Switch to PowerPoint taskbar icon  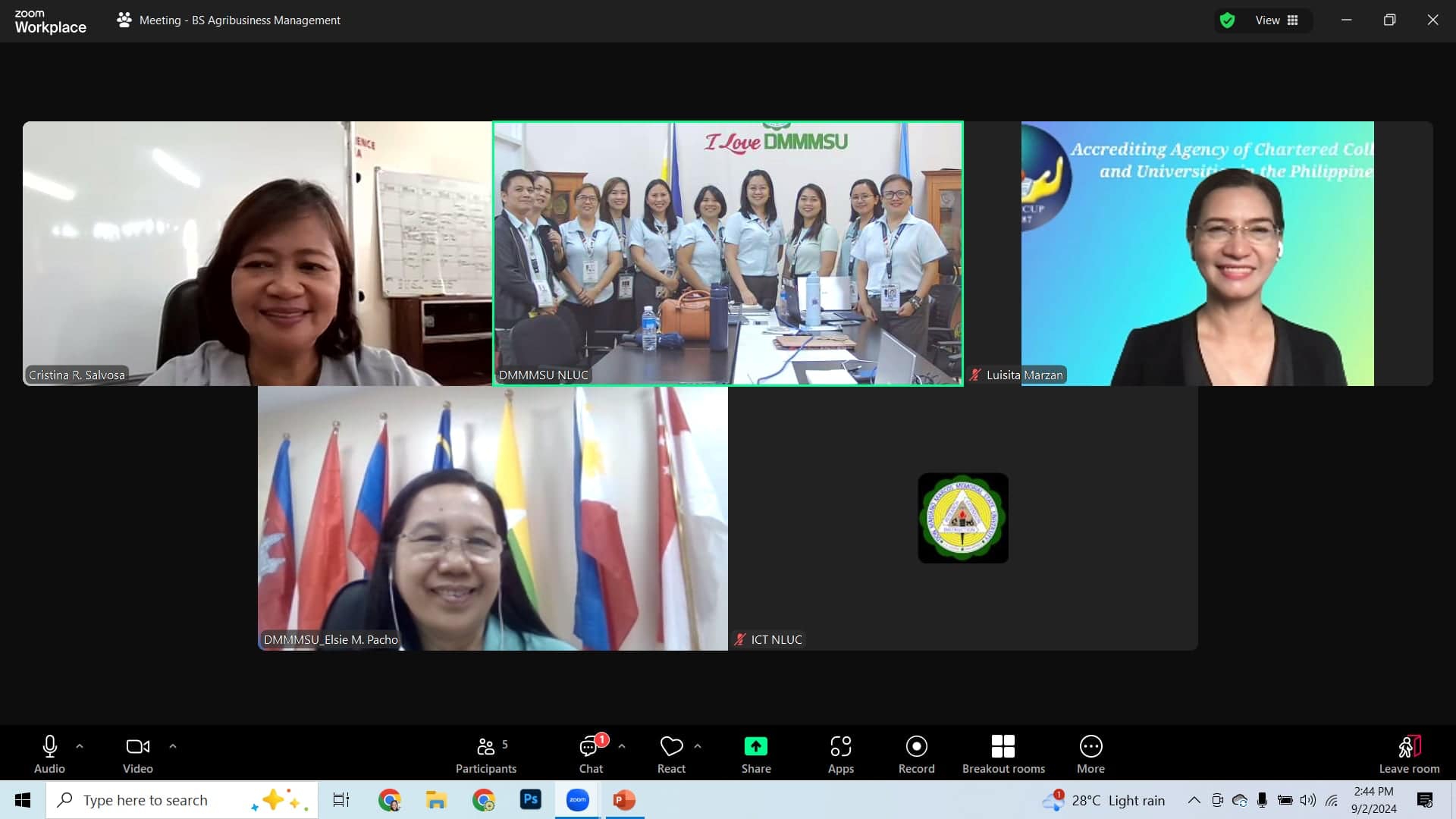coord(624,800)
